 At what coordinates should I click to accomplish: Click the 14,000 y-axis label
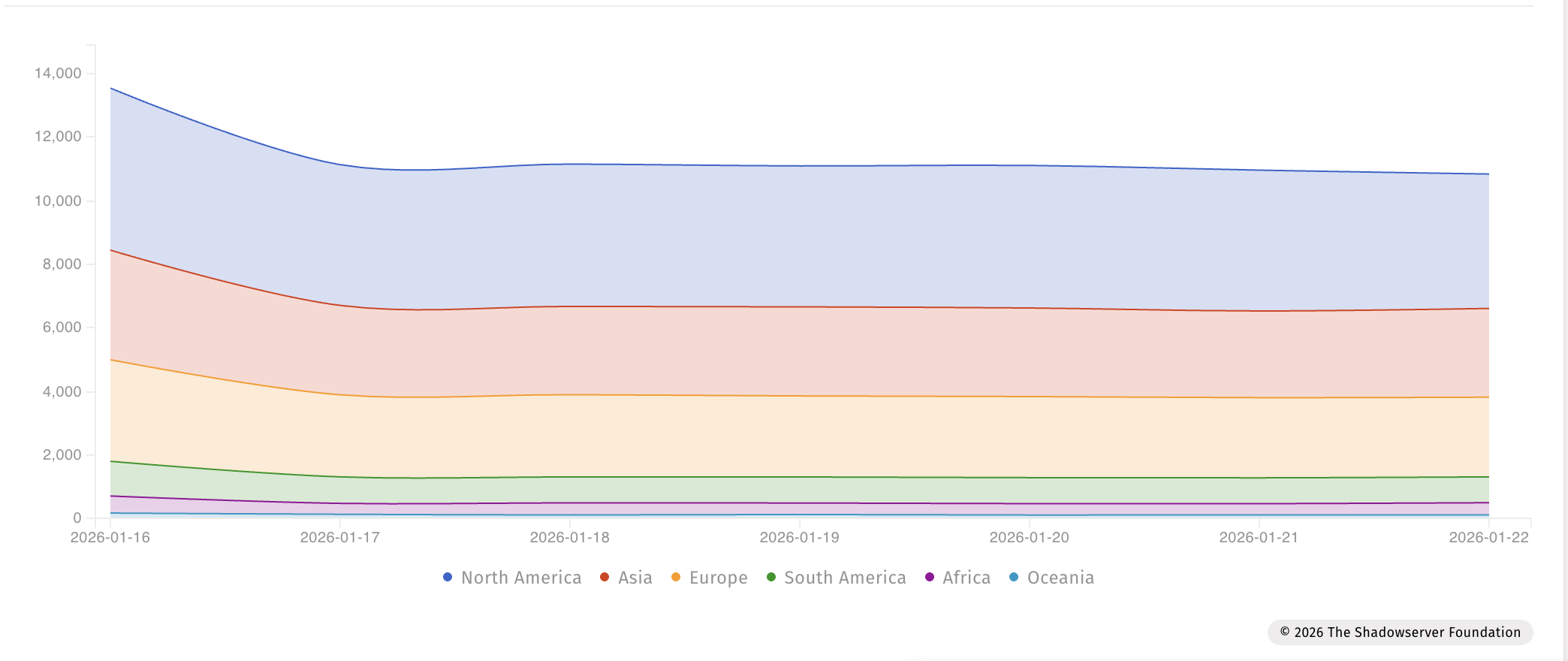point(58,74)
